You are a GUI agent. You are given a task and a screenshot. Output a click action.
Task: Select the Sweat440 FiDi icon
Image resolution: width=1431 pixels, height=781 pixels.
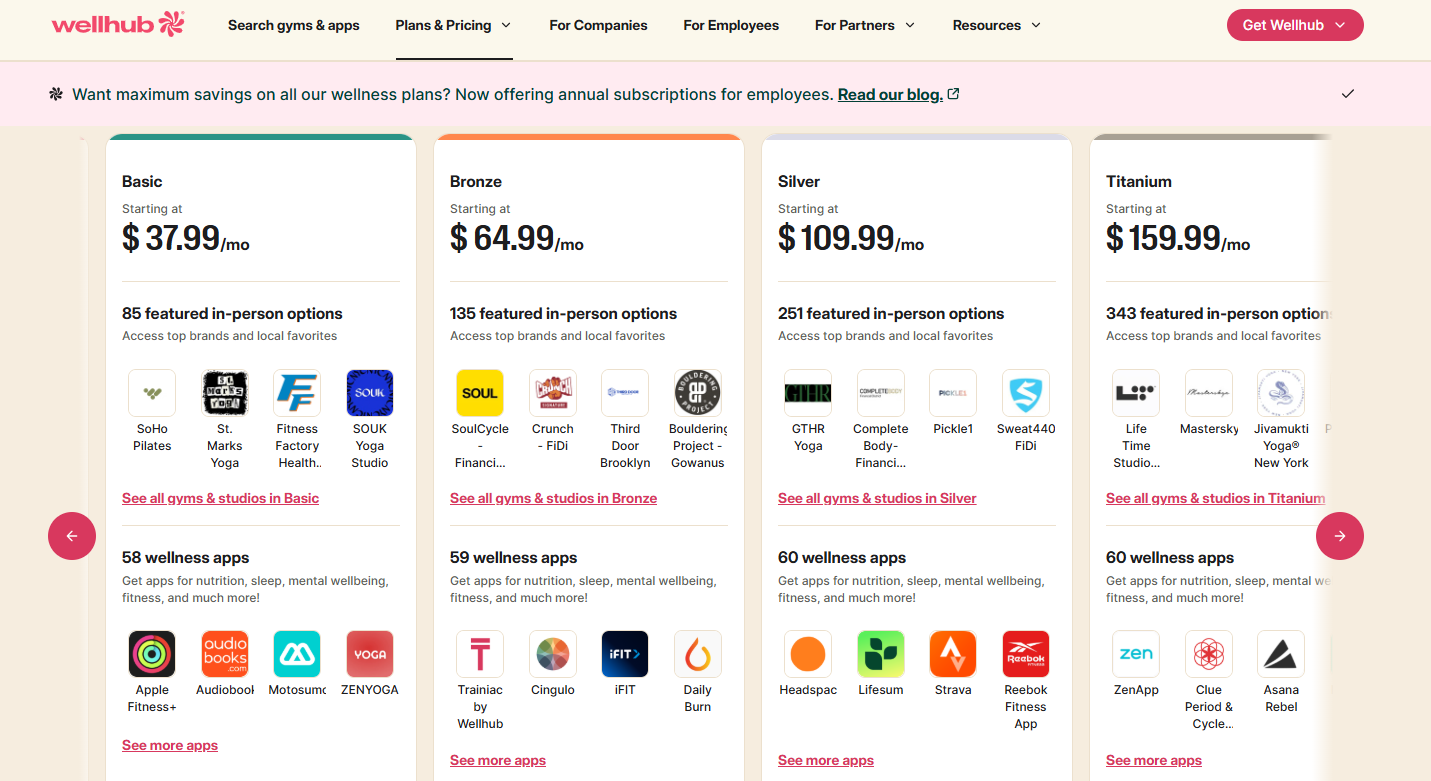tap(1026, 393)
